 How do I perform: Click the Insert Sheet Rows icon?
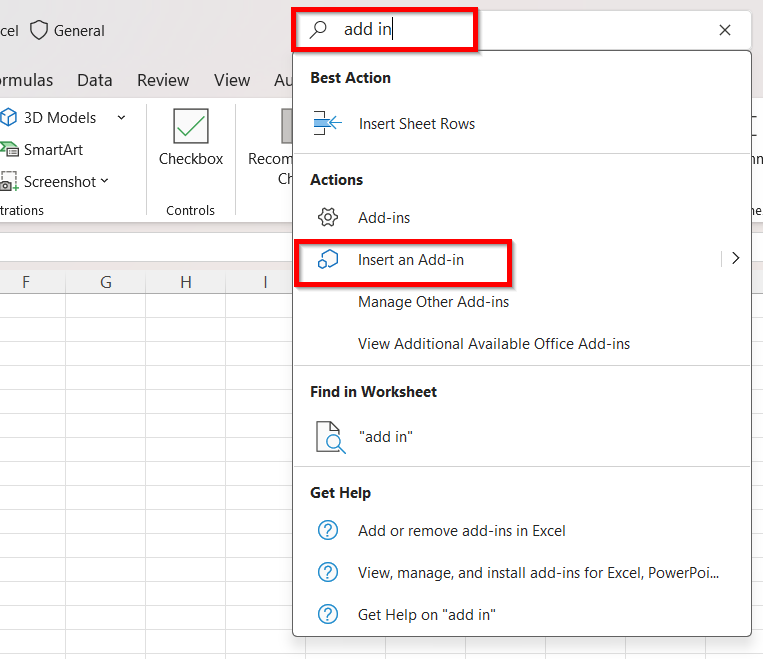point(327,123)
